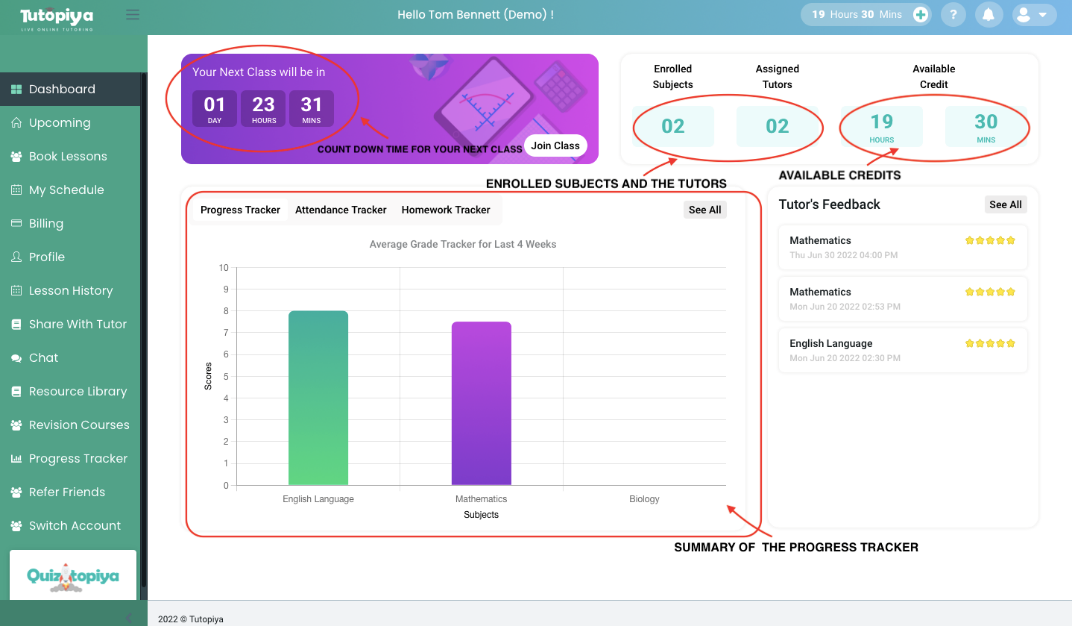Screen dimensions: 1072x626
Task: Expand the user account dropdown
Action: (x=1034, y=15)
